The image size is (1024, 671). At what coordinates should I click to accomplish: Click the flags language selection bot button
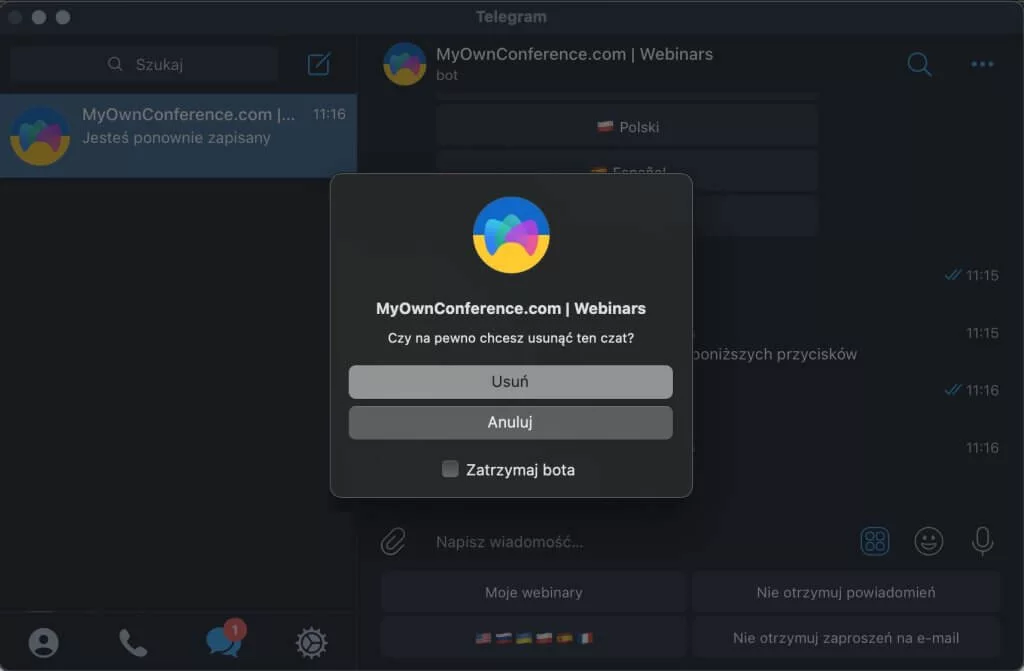(x=533, y=638)
